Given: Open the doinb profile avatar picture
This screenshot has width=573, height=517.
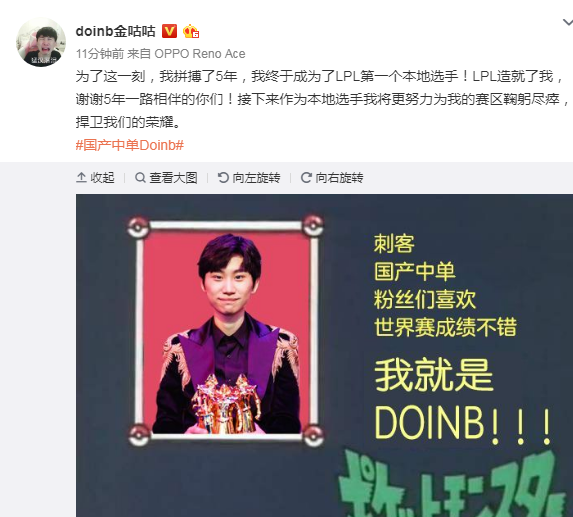Looking at the screenshot, I should click(41, 42).
